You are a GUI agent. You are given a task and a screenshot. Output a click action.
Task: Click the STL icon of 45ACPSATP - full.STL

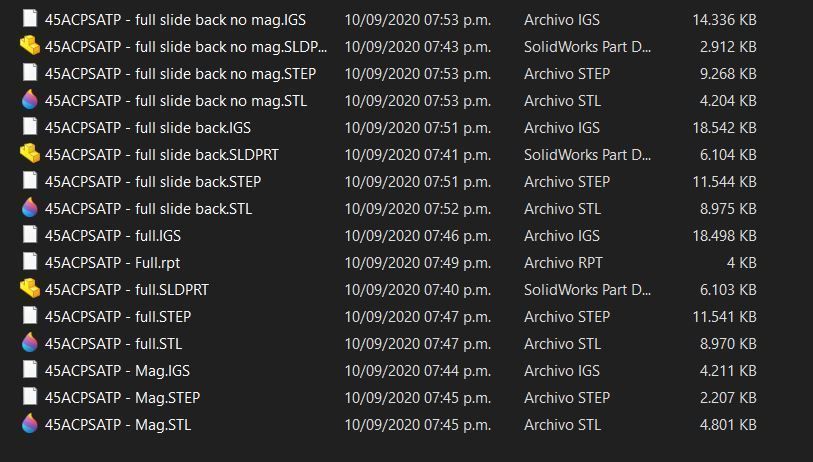pos(30,343)
